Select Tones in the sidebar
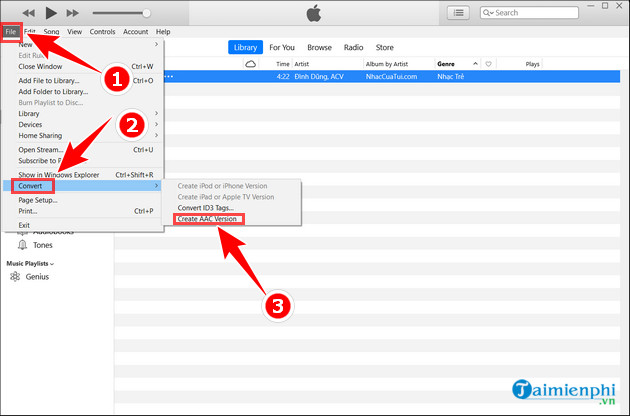 tap(43, 245)
